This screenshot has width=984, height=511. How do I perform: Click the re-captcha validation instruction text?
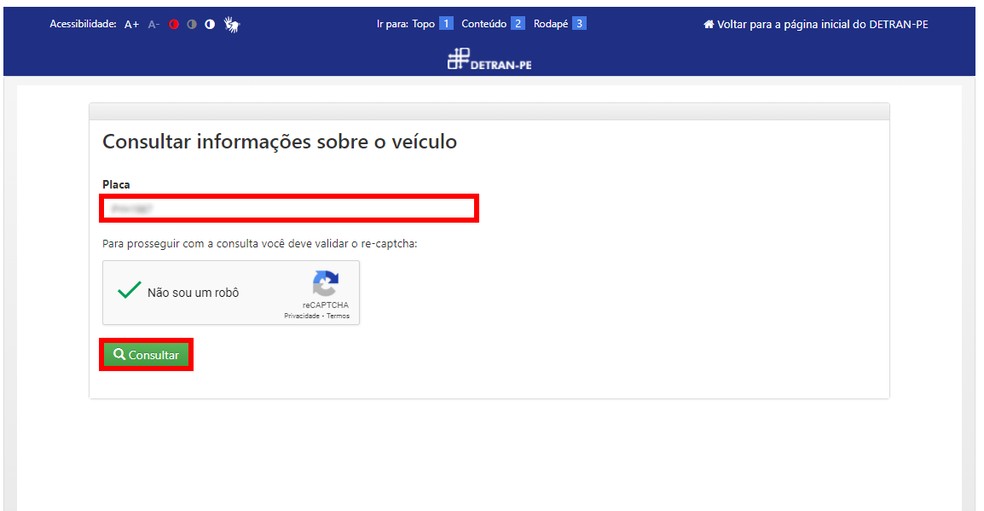(x=259, y=244)
